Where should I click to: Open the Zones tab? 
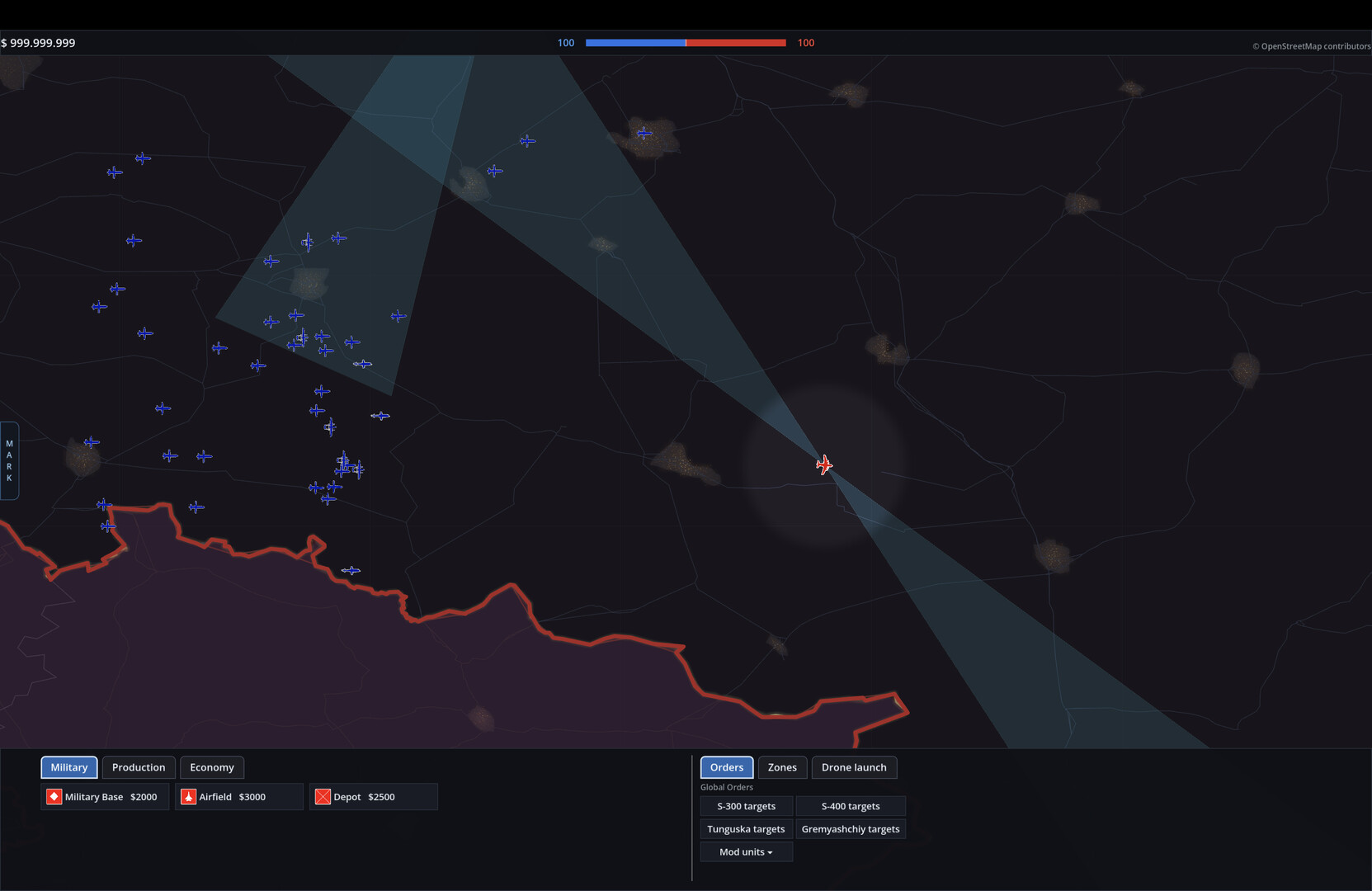pos(782,767)
